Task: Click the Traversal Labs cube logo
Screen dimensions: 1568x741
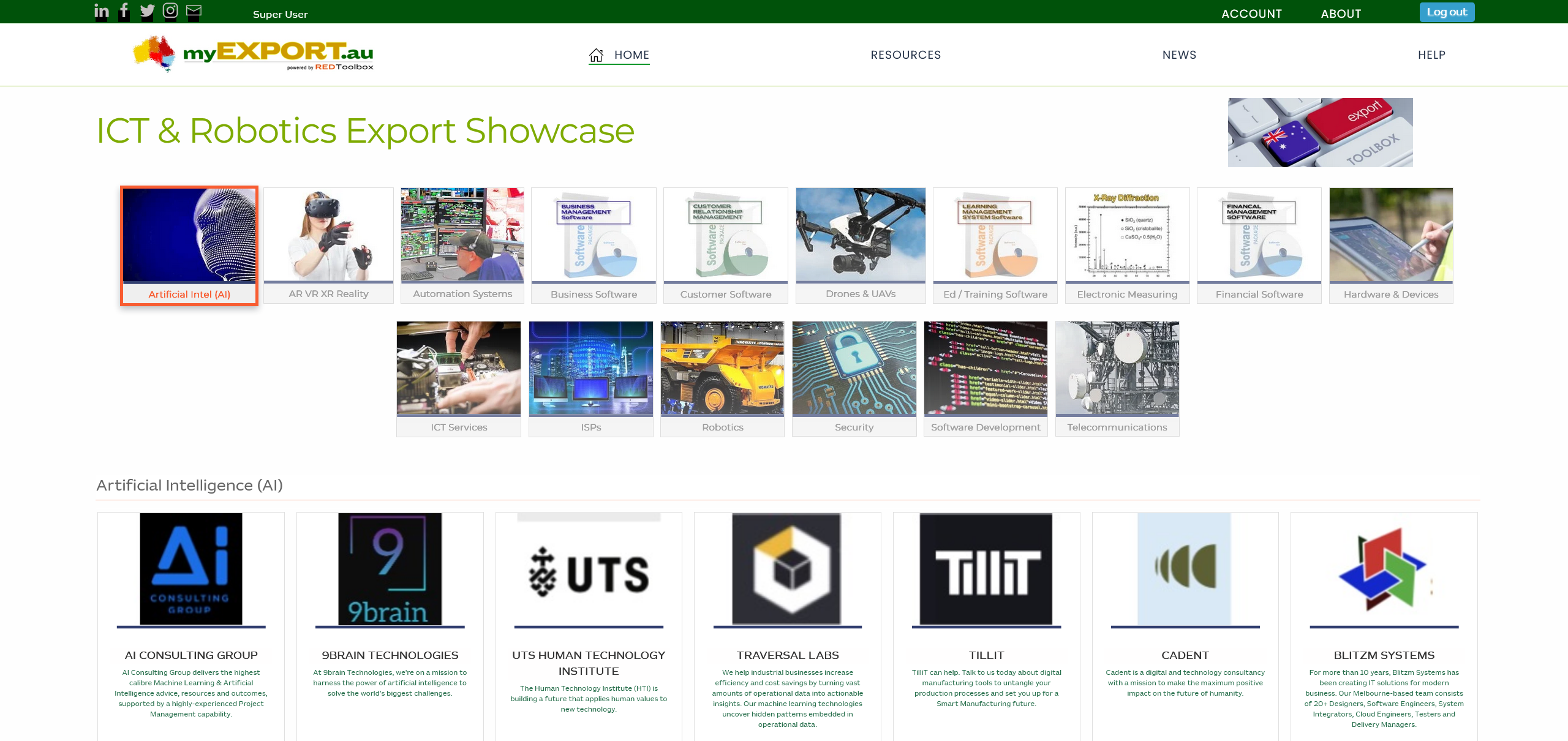Action: [787, 569]
